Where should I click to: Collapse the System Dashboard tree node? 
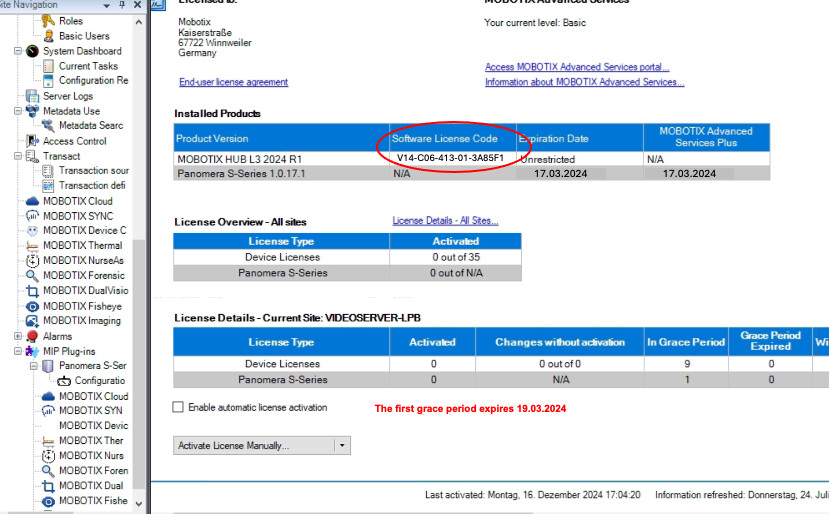(17, 51)
